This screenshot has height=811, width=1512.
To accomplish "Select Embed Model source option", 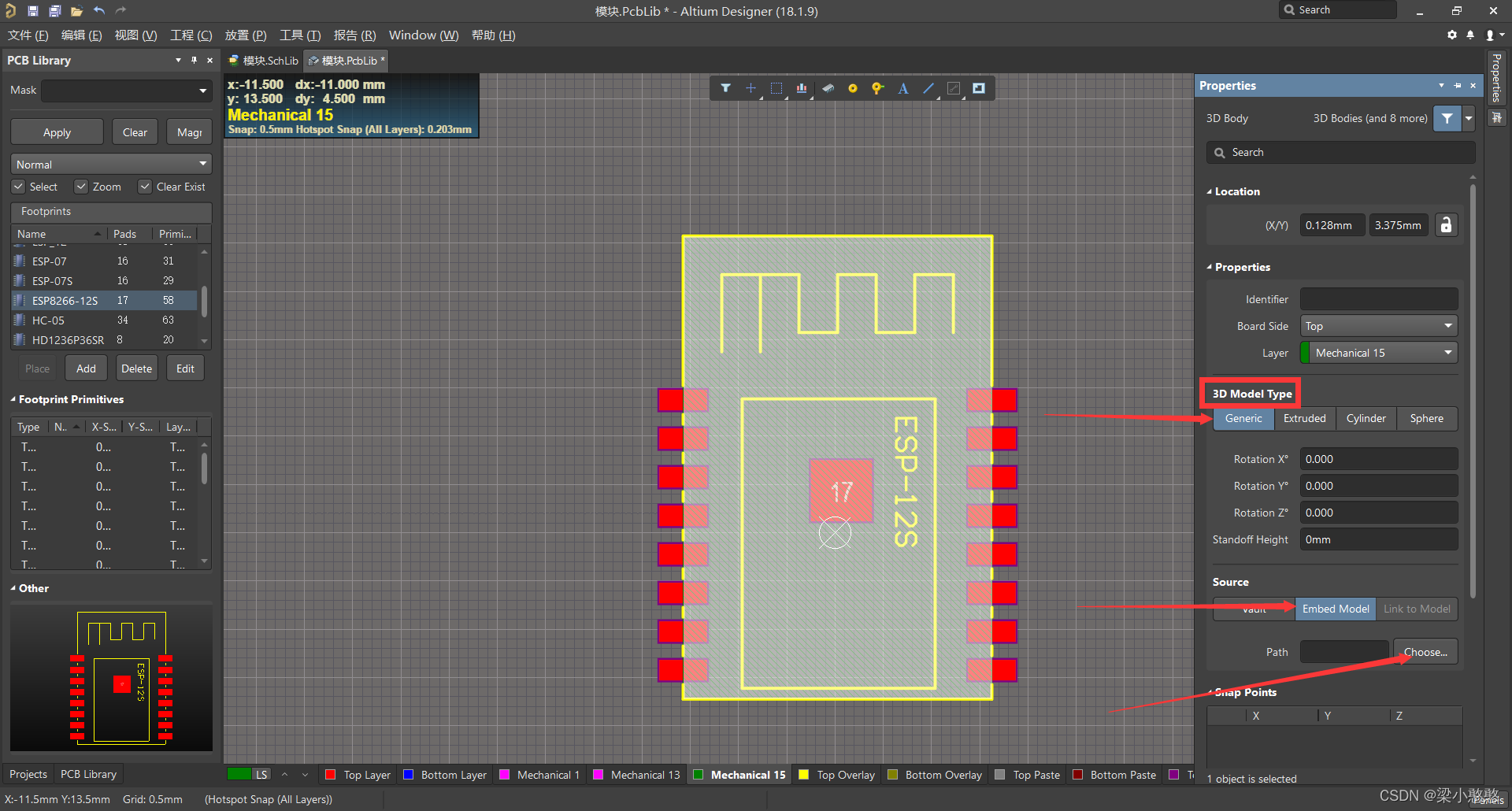I will pyautogui.click(x=1336, y=609).
